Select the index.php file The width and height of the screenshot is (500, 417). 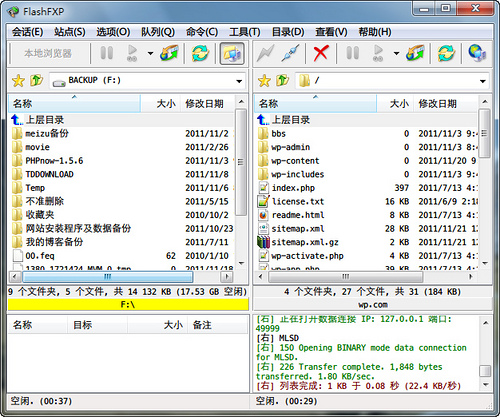pos(367,188)
